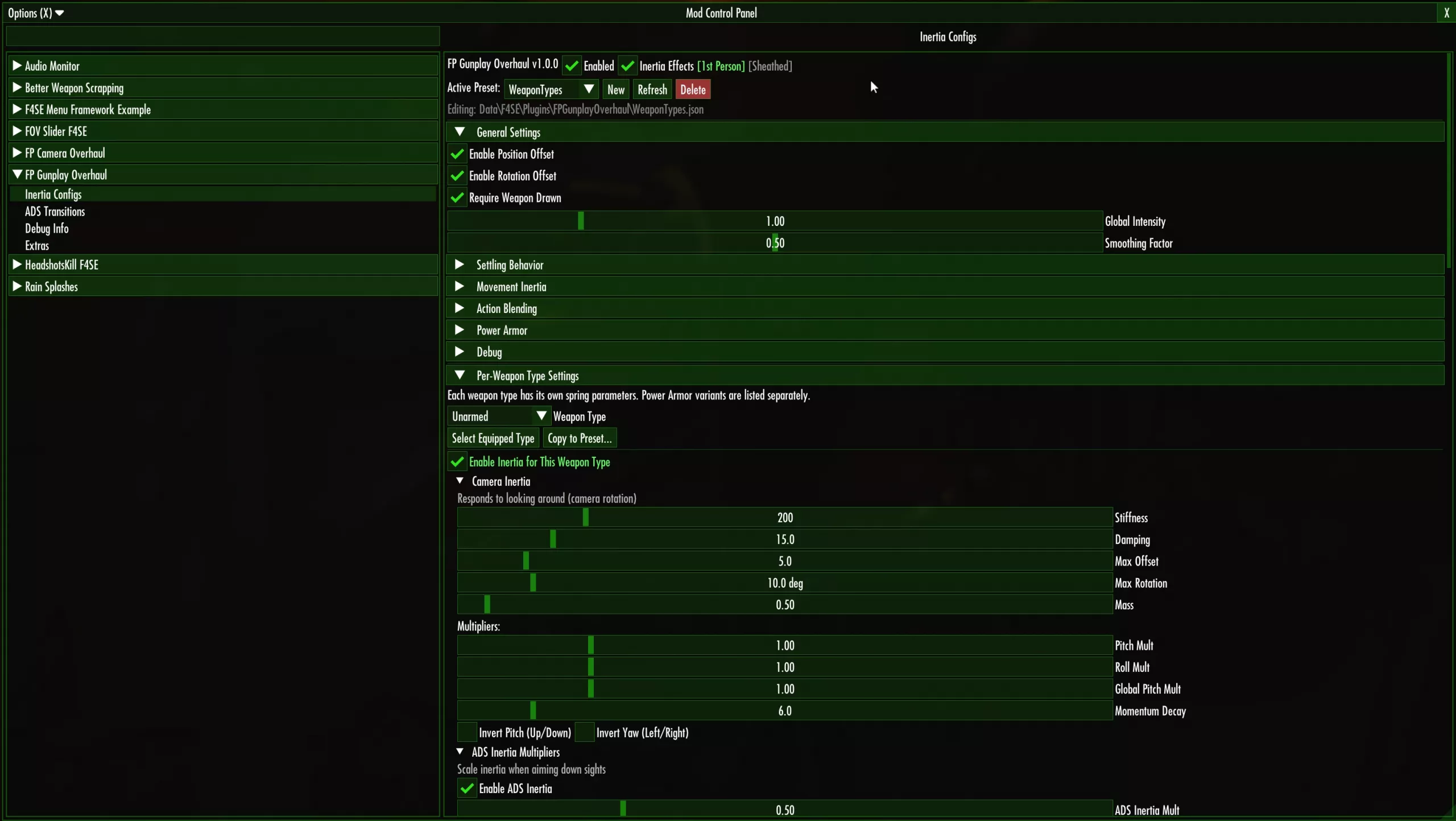Adjust the Max Rotation slider

pyautogui.click(x=784, y=583)
